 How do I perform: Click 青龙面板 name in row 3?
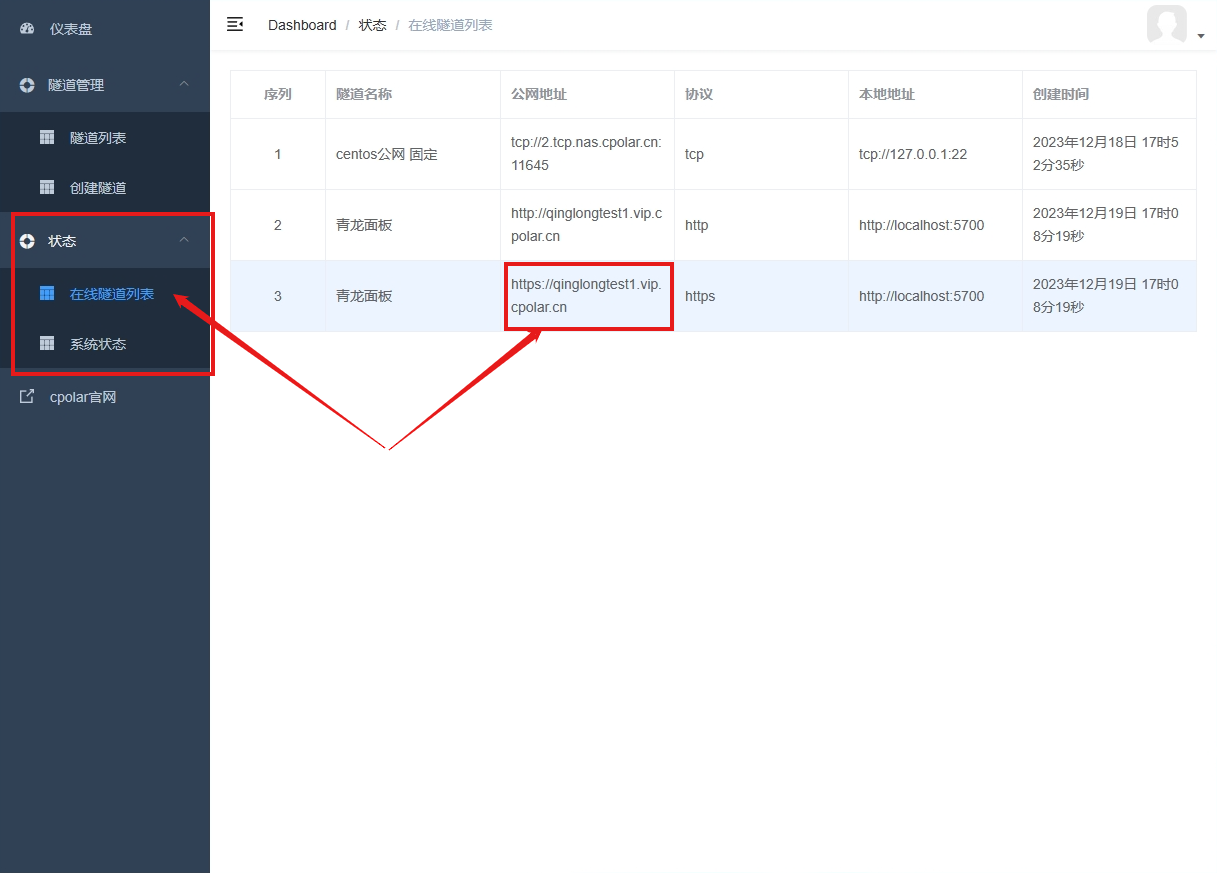[364, 296]
